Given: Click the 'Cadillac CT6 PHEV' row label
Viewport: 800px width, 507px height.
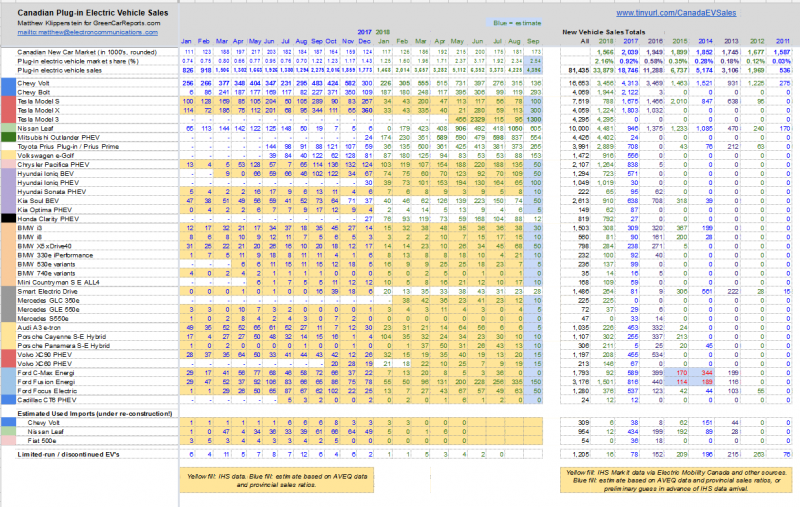Looking at the screenshot, I should (47, 400).
